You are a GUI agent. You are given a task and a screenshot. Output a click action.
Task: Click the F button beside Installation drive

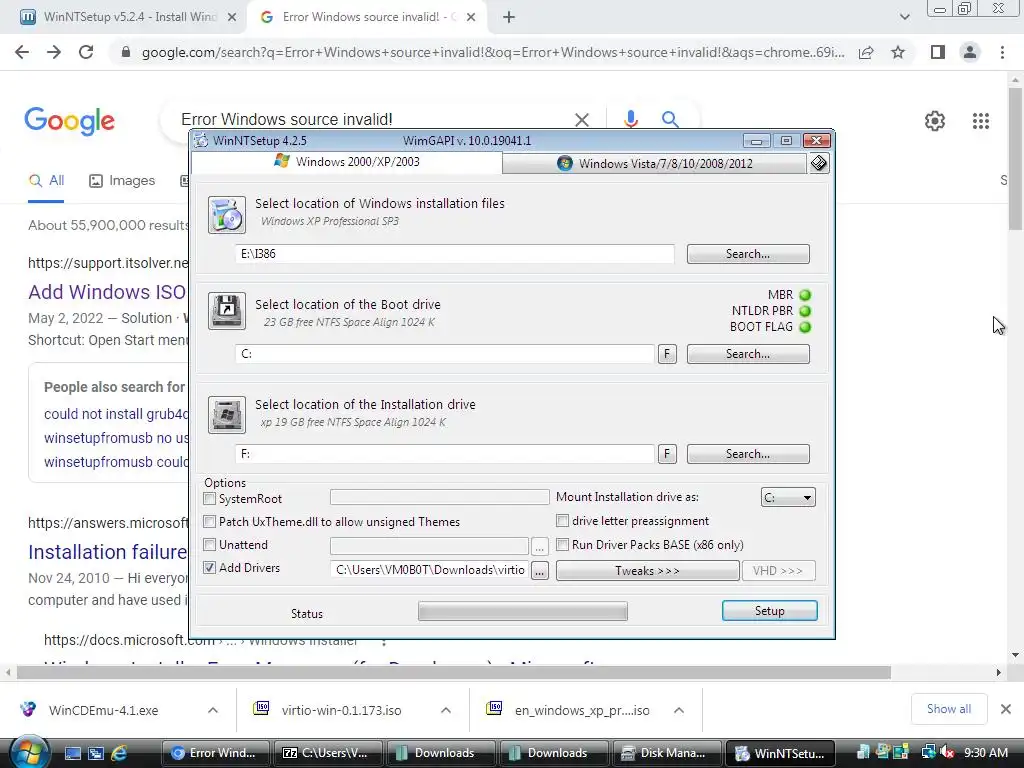coord(667,454)
